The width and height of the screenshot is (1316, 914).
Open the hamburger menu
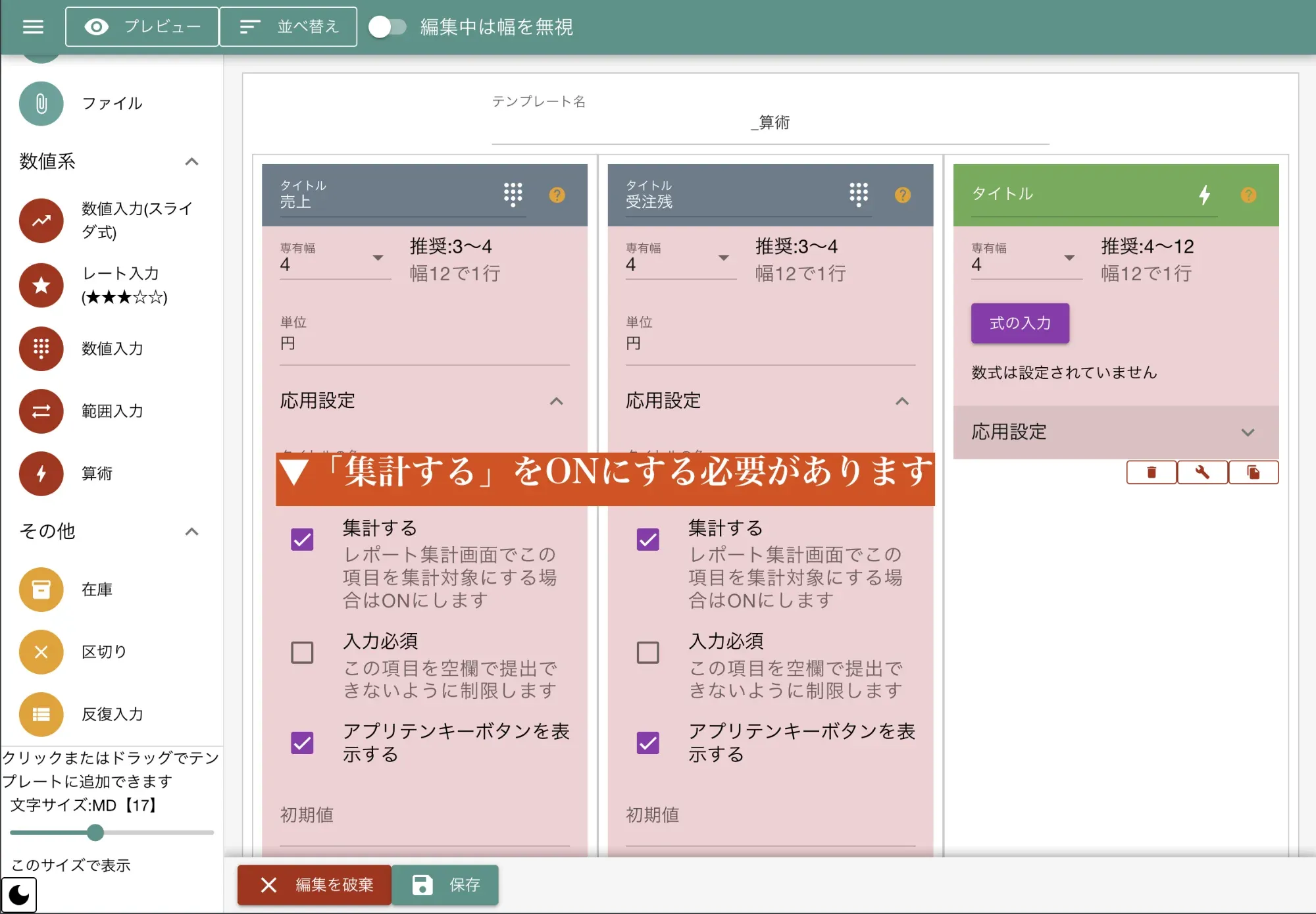(33, 26)
